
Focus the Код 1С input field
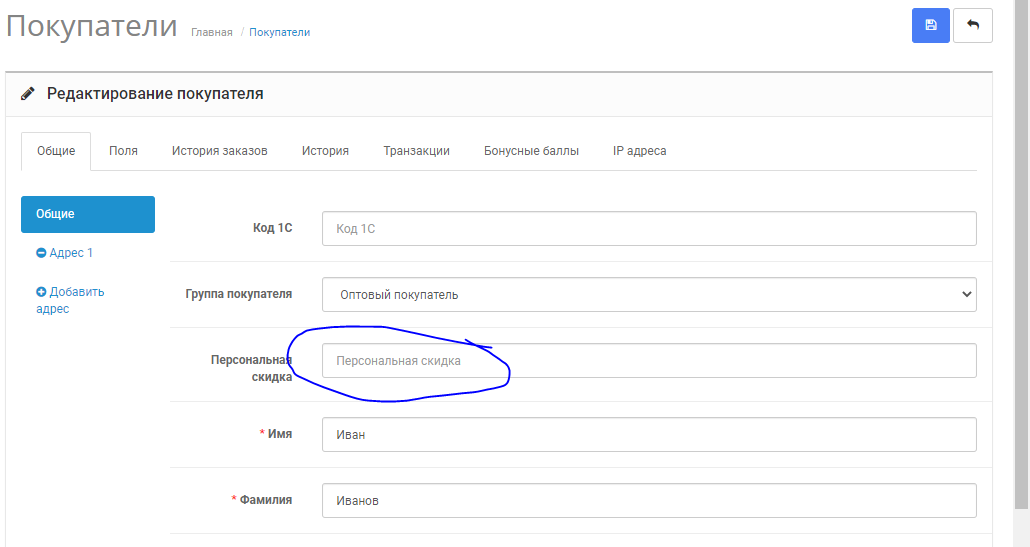(649, 229)
